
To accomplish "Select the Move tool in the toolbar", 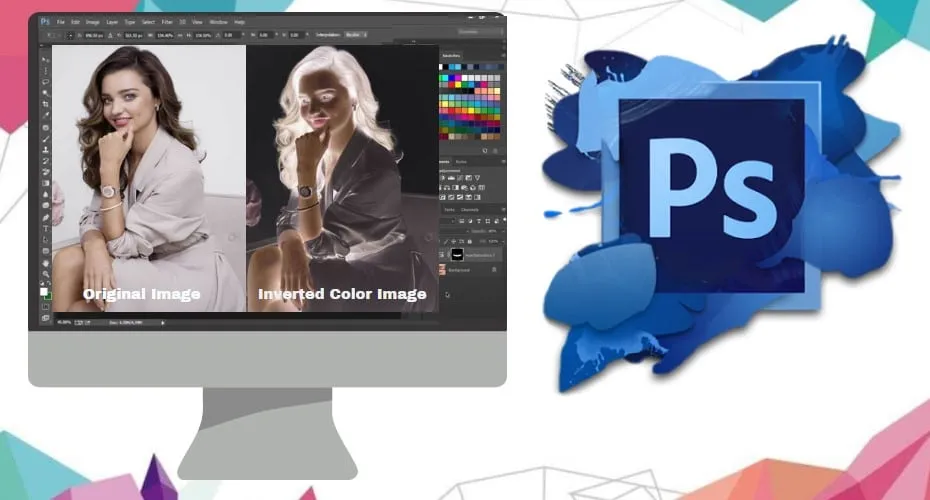I will click(46, 60).
